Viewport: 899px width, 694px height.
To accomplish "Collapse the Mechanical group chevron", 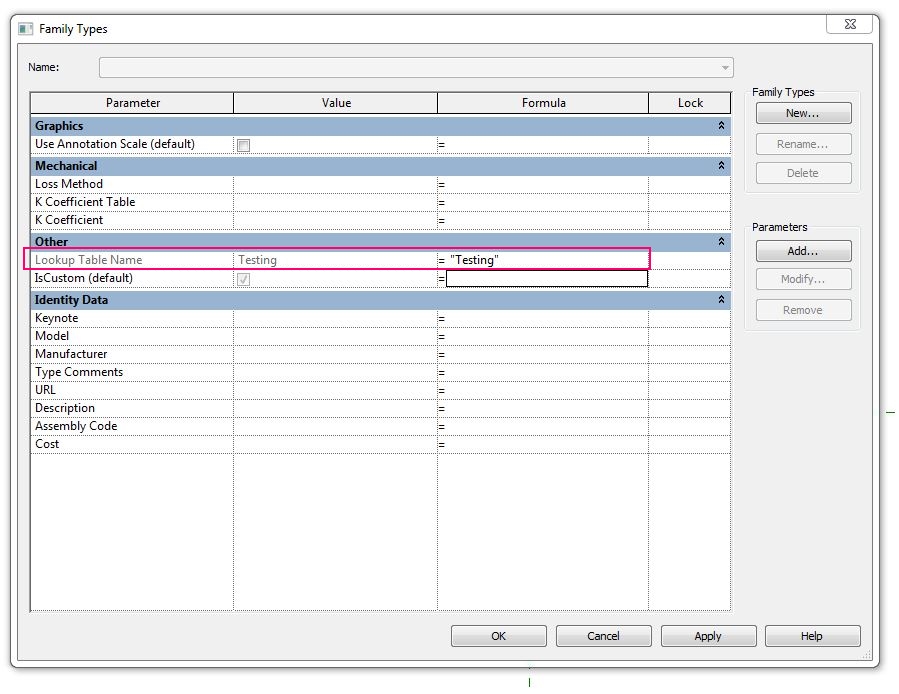I will pyautogui.click(x=719, y=165).
